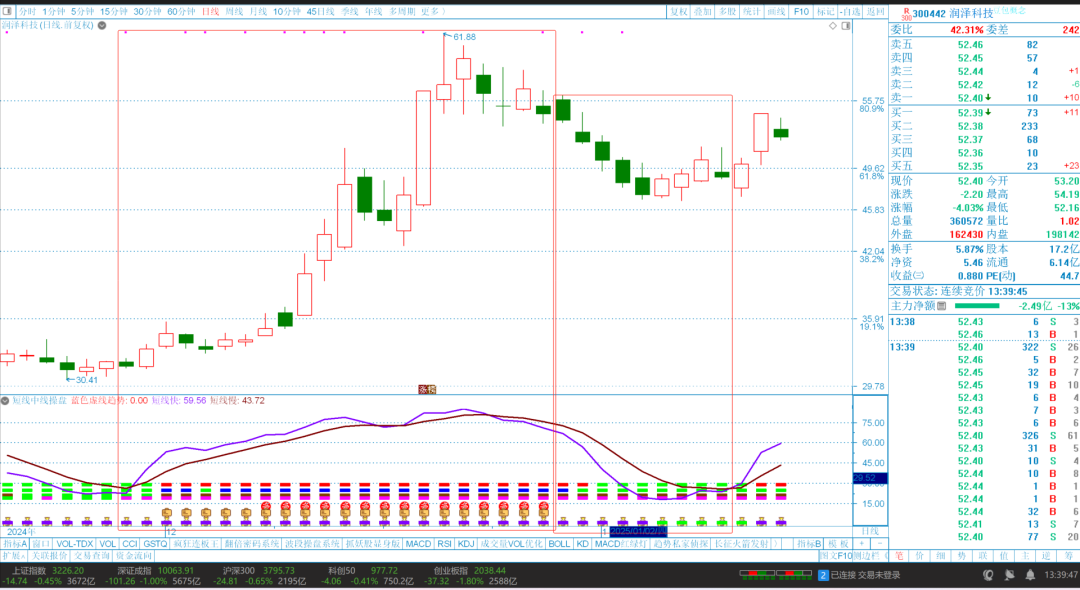Select the 价 price tab
Image resolution: width=1080 pixels, height=590 pixels.
920,556
